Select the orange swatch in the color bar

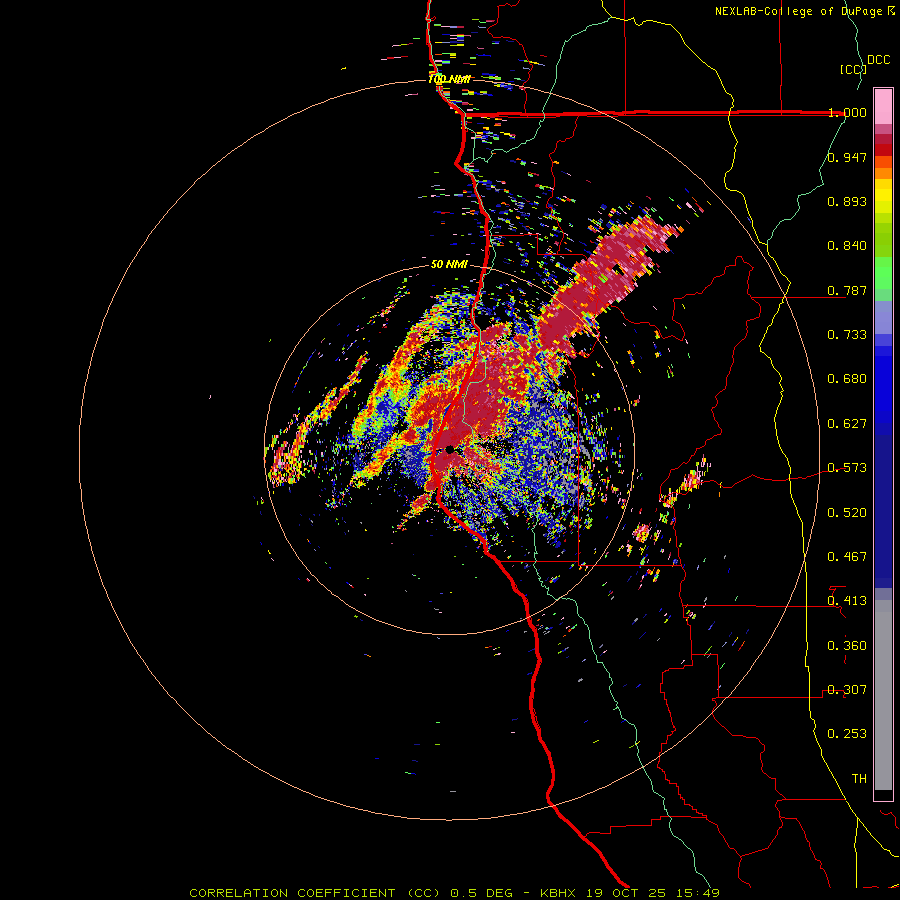883,173
